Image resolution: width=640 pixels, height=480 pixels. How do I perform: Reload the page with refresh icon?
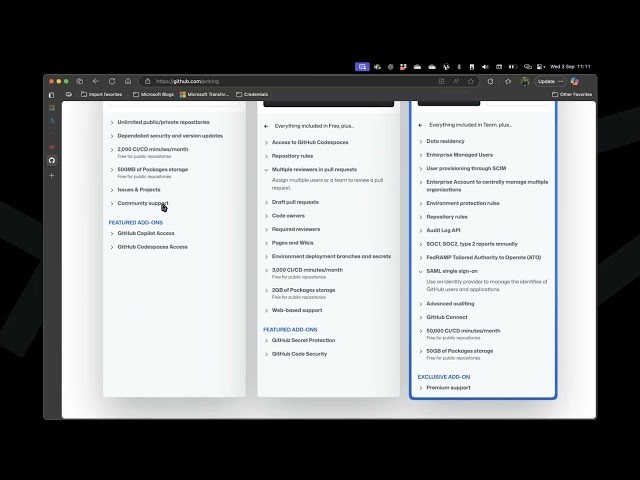click(x=112, y=81)
